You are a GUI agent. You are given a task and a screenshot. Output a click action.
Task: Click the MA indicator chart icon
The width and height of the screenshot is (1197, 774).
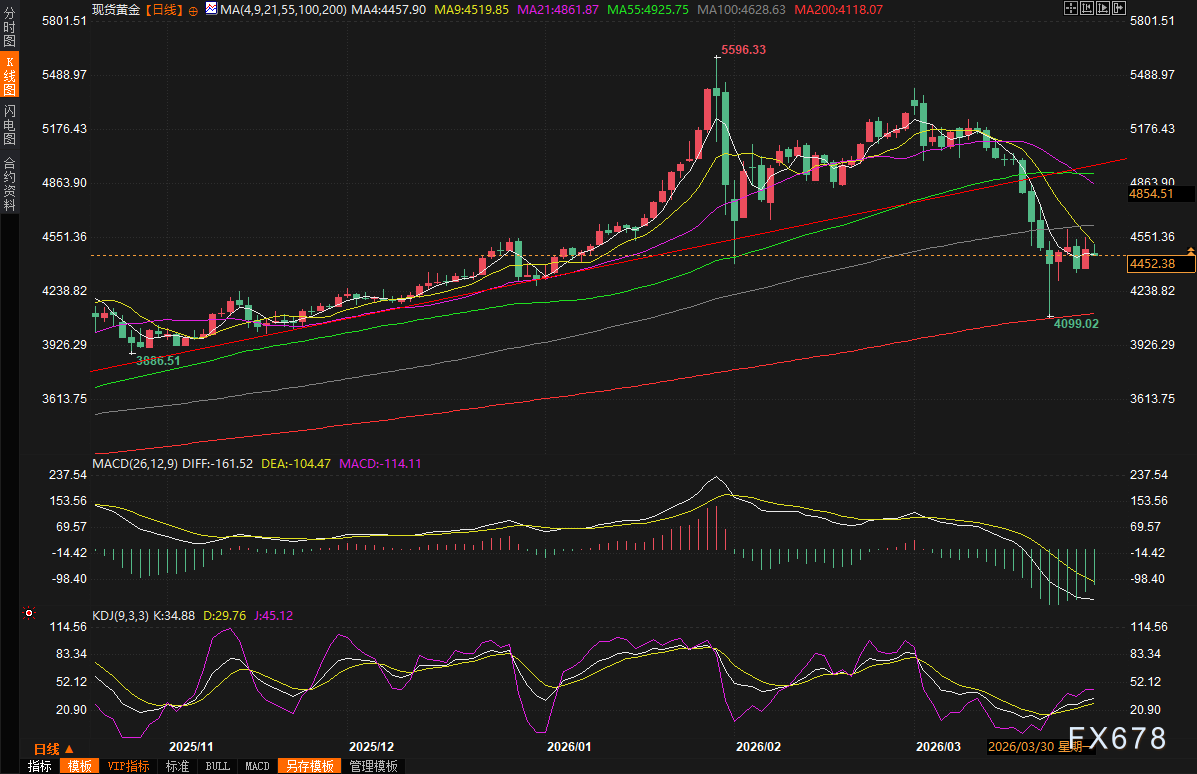[211, 8]
